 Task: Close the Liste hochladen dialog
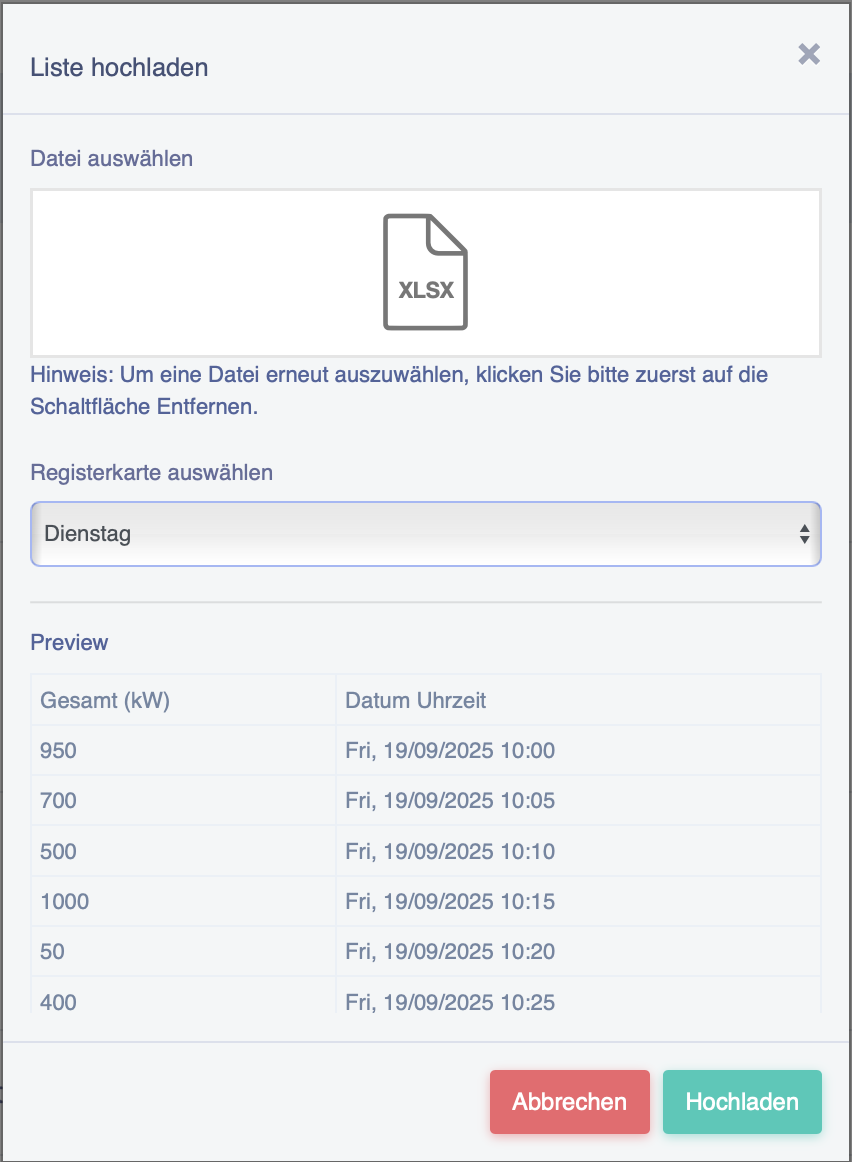pos(809,53)
